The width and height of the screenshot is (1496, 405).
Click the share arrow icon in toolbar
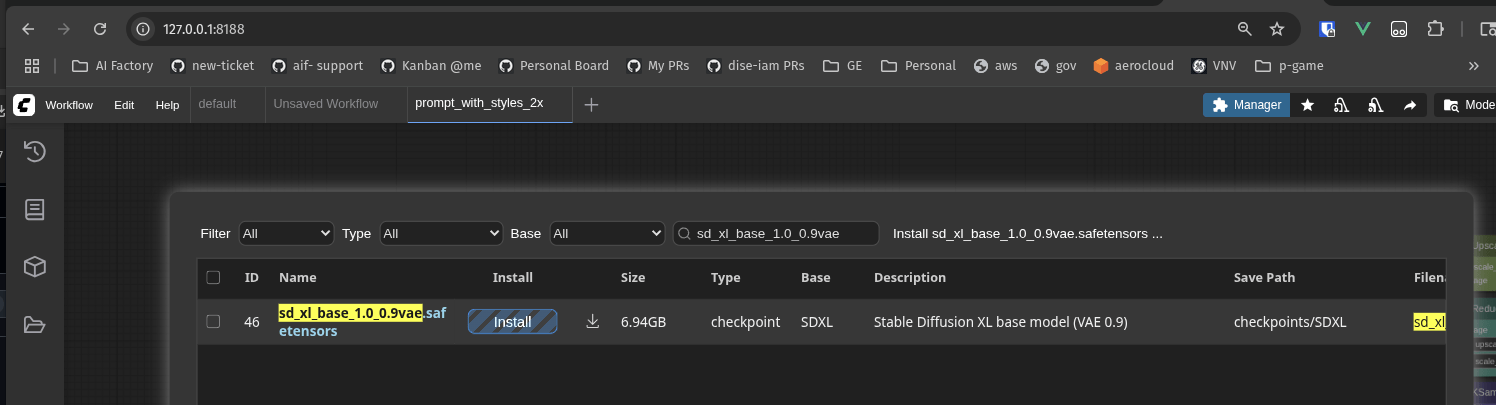(x=1410, y=105)
